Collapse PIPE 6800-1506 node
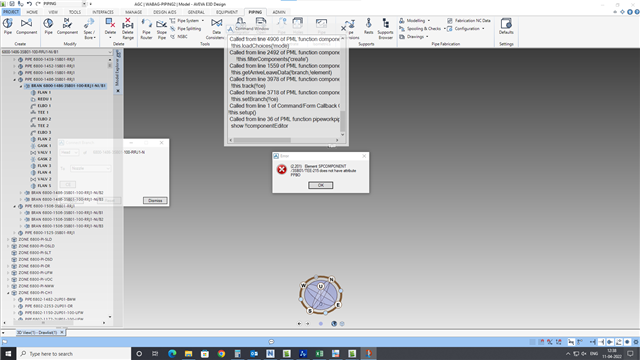This screenshot has height=360, width=640. pyautogui.click(x=14, y=206)
